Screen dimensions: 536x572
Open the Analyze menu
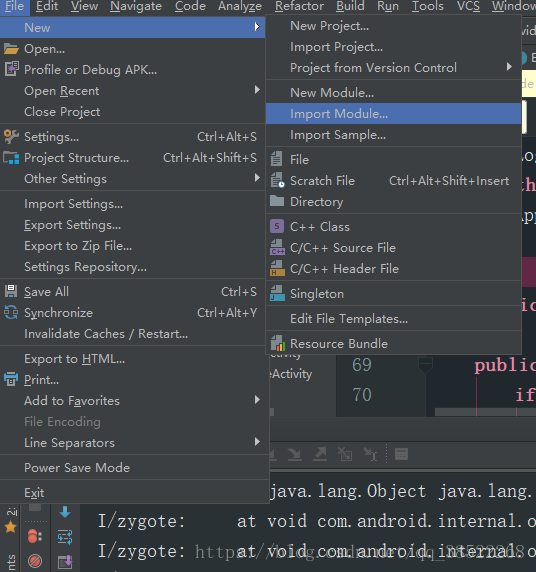coord(240,6)
